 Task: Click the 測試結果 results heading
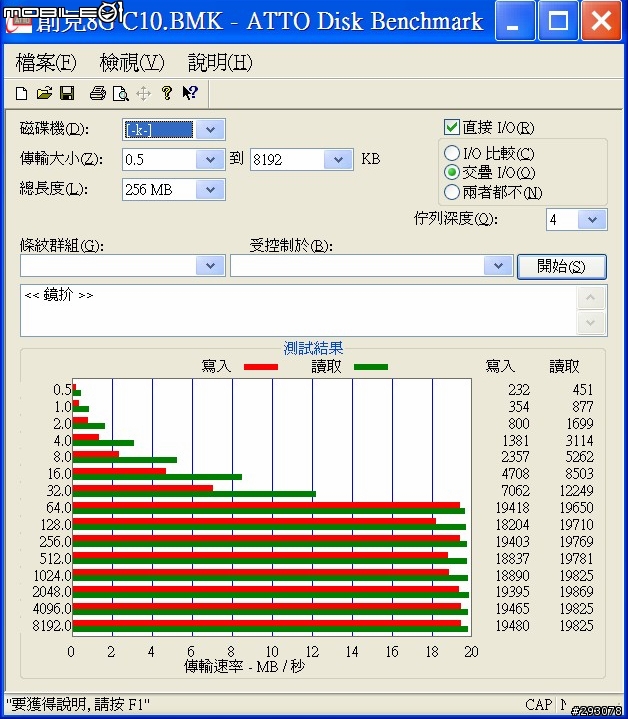click(313, 348)
